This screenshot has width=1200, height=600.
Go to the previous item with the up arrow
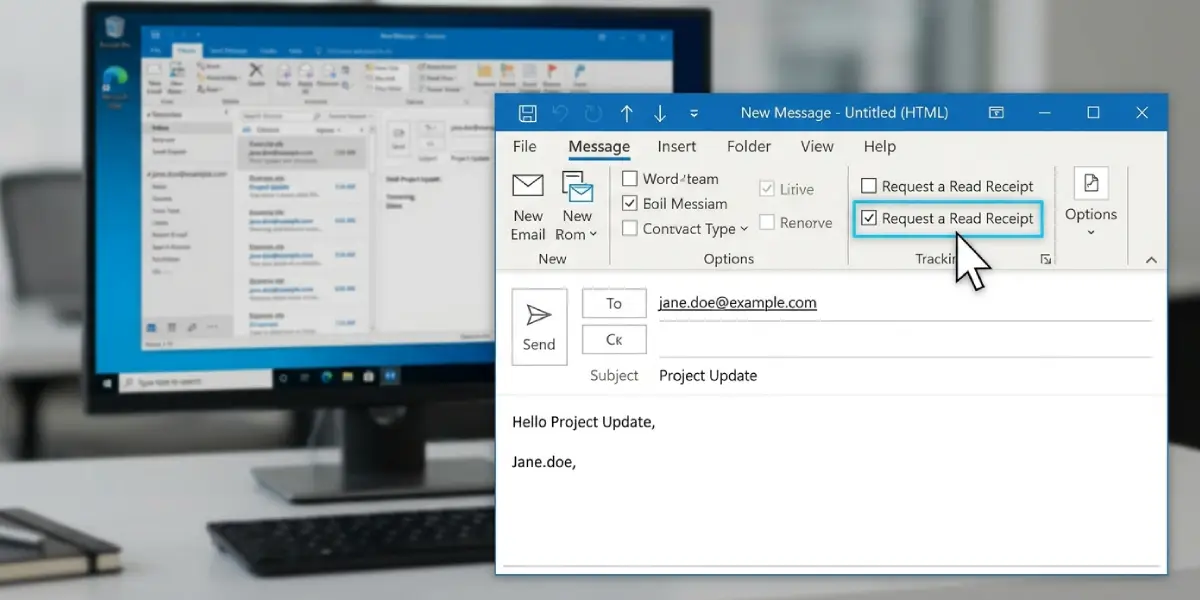pyautogui.click(x=627, y=113)
